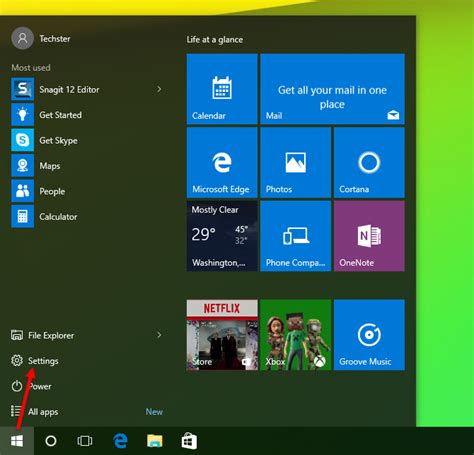Screen dimensions: 474x455
Task: Select the Get Started entry text
Action: click(61, 115)
